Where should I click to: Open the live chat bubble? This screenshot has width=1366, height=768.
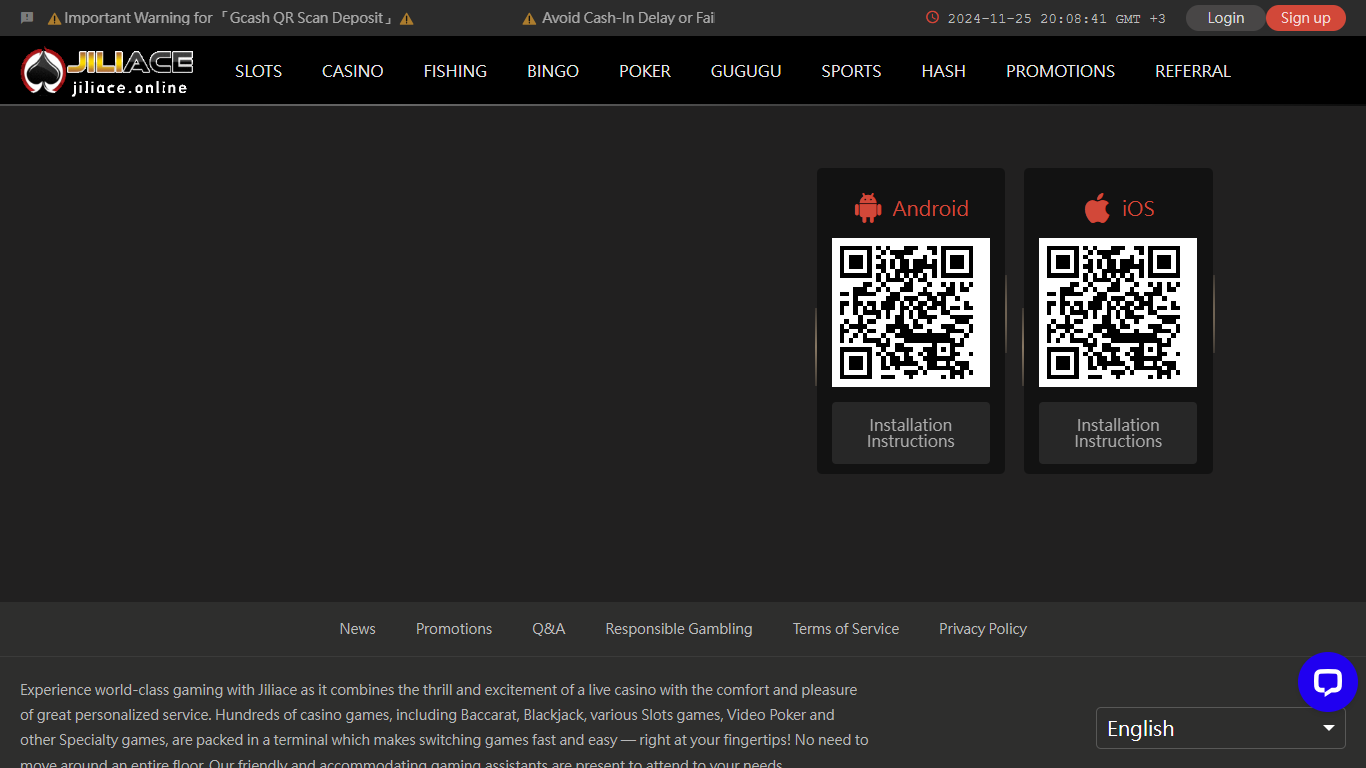(1327, 682)
